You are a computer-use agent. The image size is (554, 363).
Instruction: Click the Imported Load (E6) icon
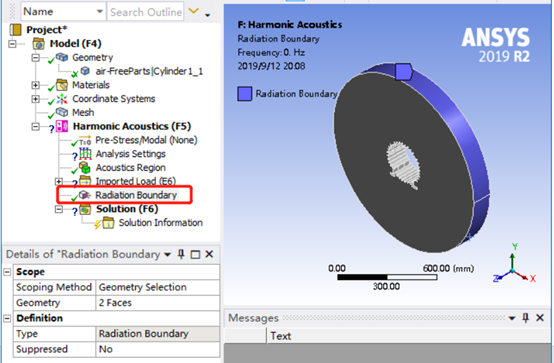click(x=85, y=181)
